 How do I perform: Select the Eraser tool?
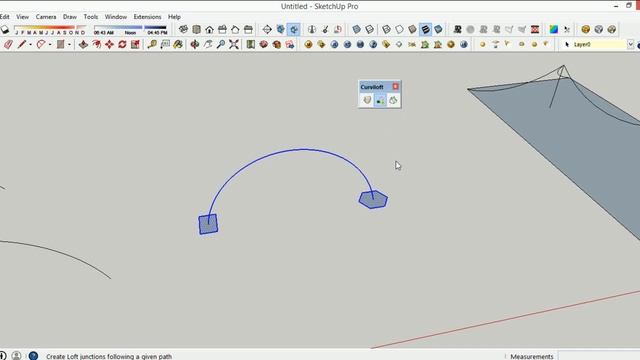point(8,44)
